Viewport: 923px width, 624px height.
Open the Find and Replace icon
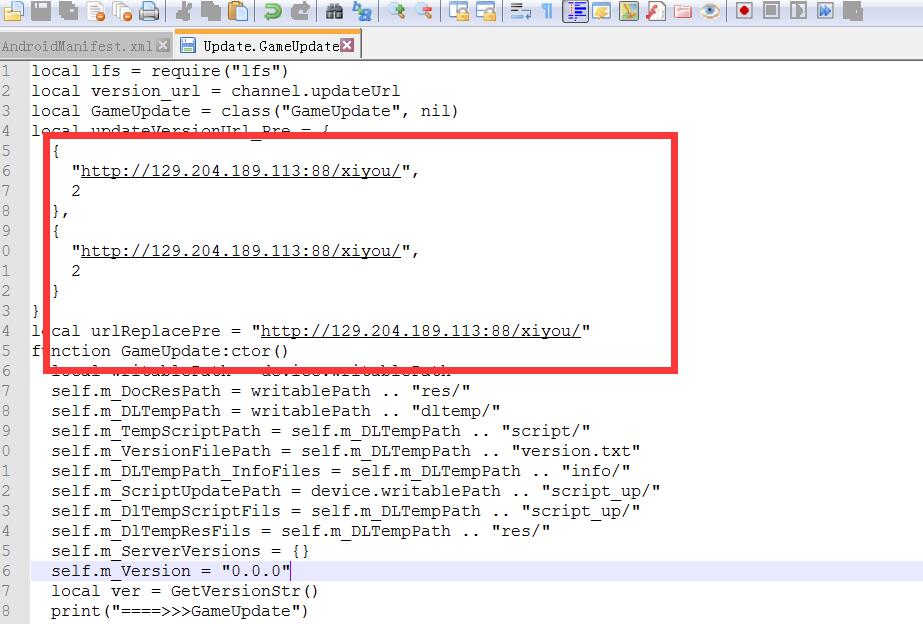(361, 11)
